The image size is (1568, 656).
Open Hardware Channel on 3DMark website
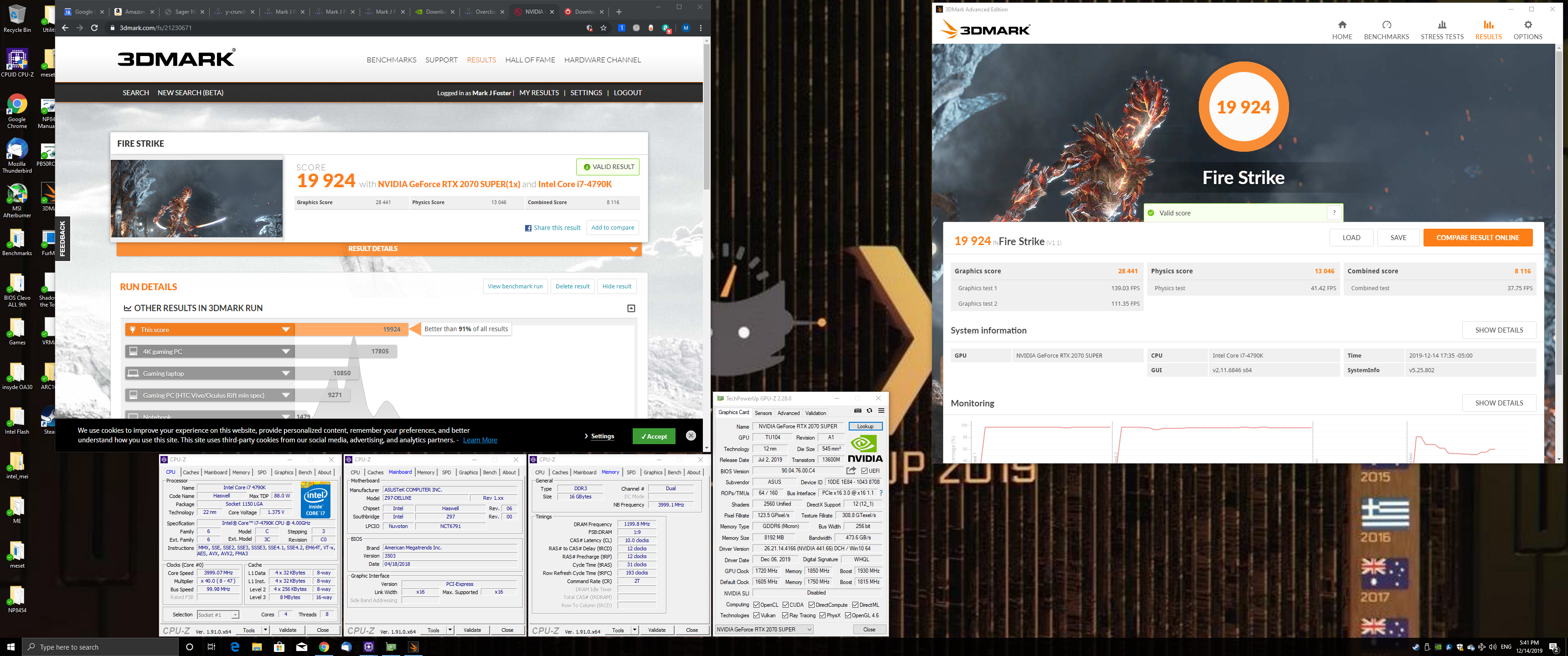click(602, 60)
